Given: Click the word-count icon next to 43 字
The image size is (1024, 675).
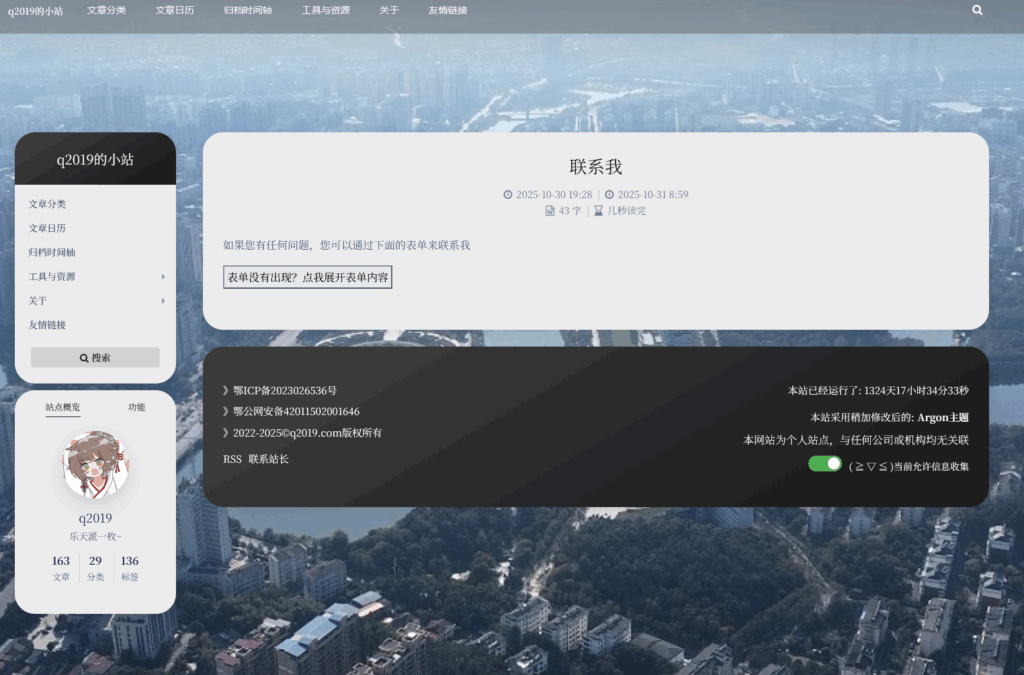Looking at the screenshot, I should (x=550, y=210).
